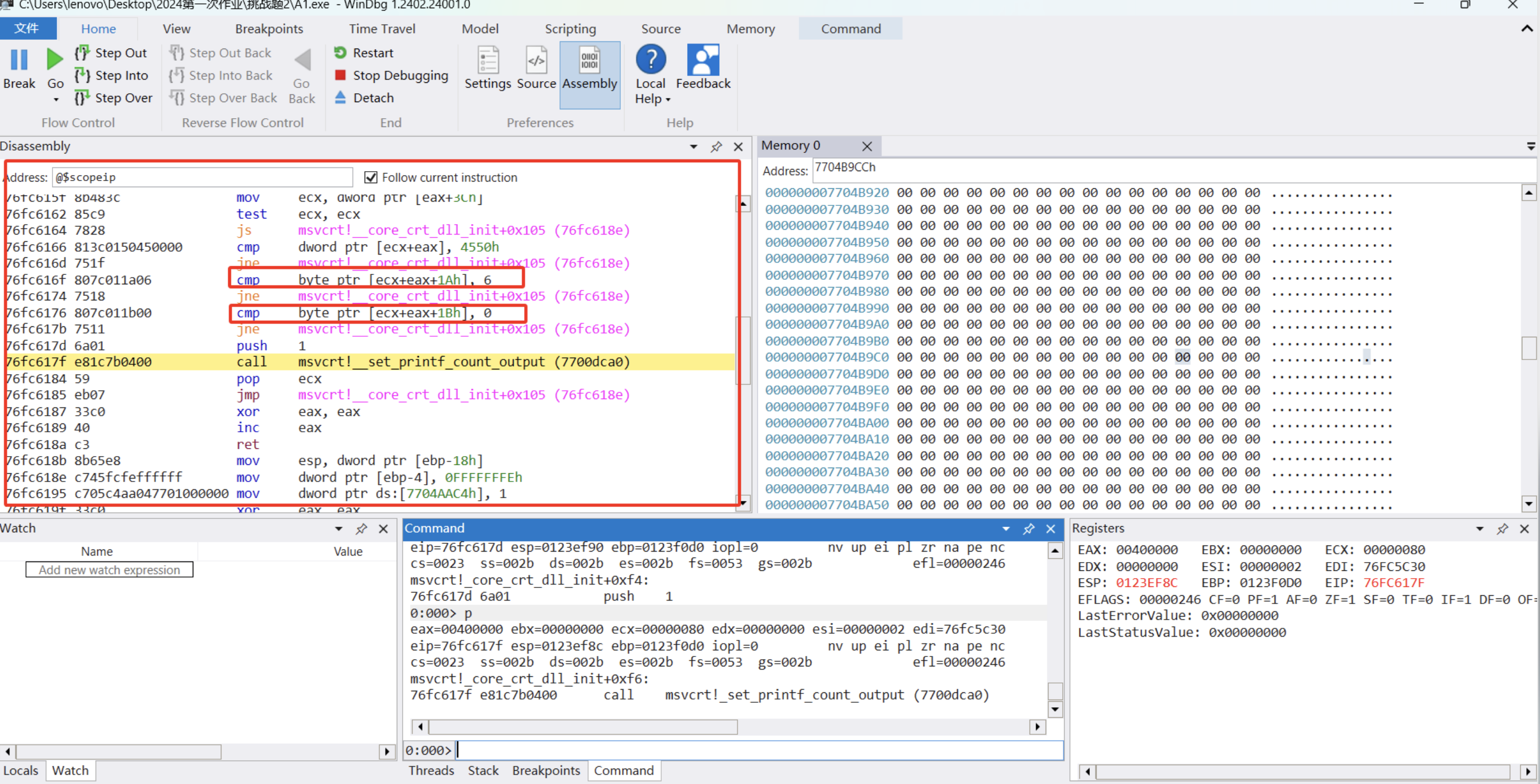Click the Restart debugging icon
Screen dimensions: 1540x784
(340, 52)
